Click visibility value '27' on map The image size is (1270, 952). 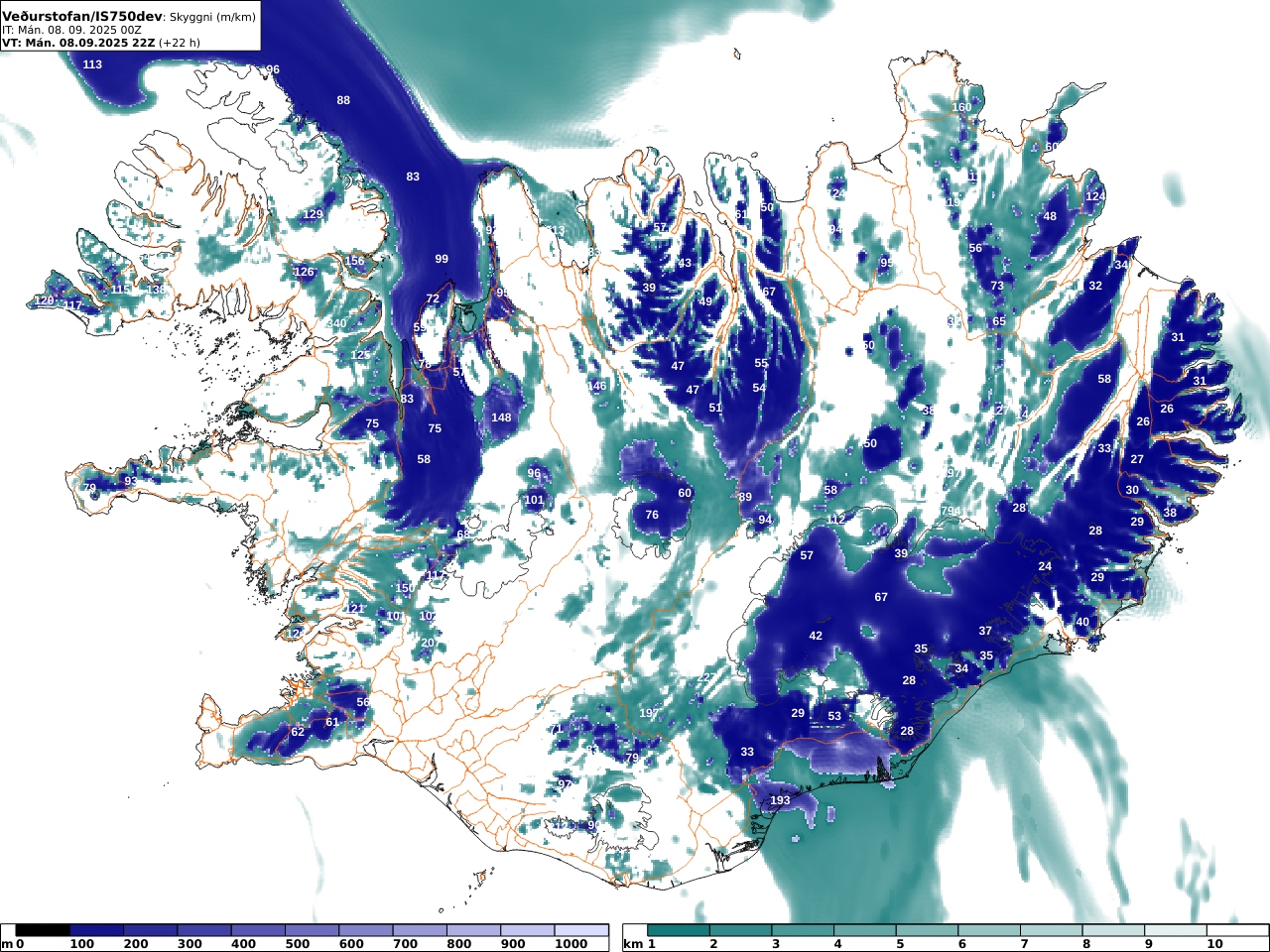[x=1137, y=459]
